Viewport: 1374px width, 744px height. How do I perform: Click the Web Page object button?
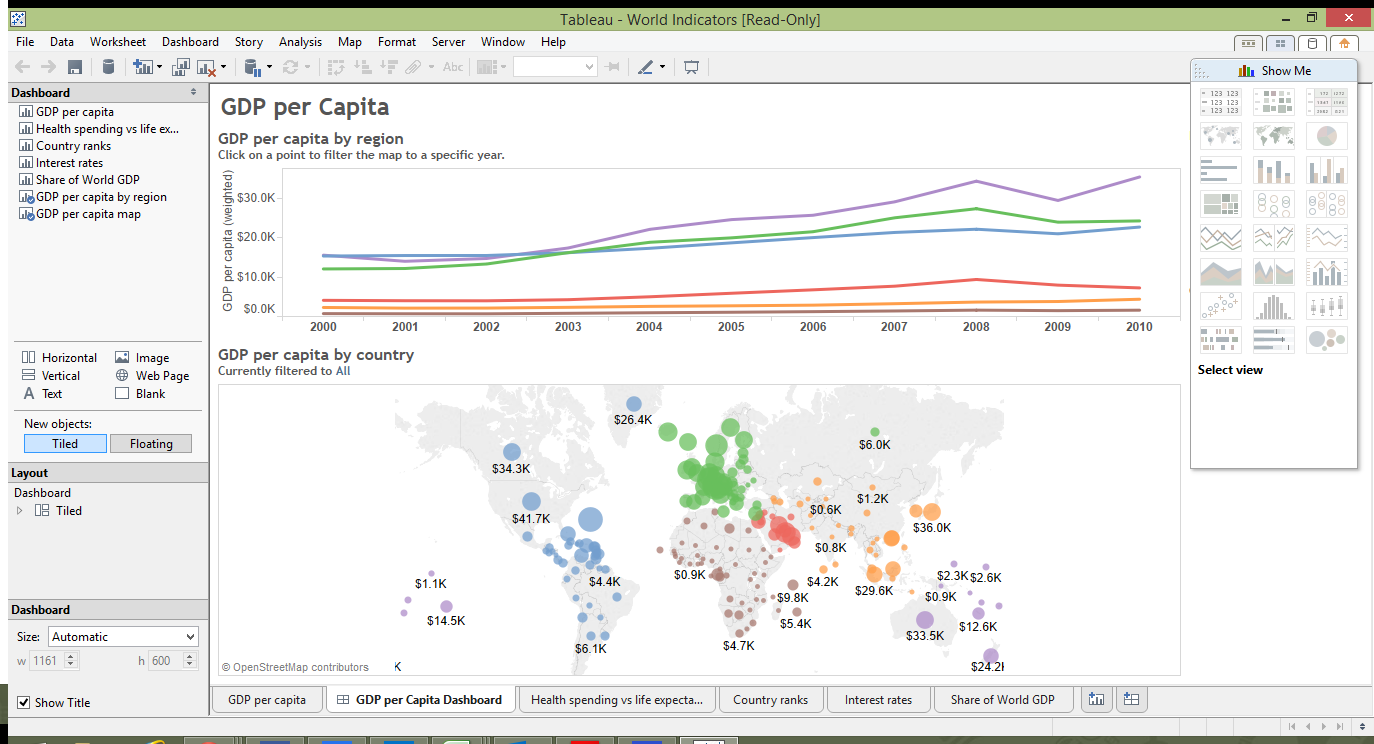(x=152, y=375)
